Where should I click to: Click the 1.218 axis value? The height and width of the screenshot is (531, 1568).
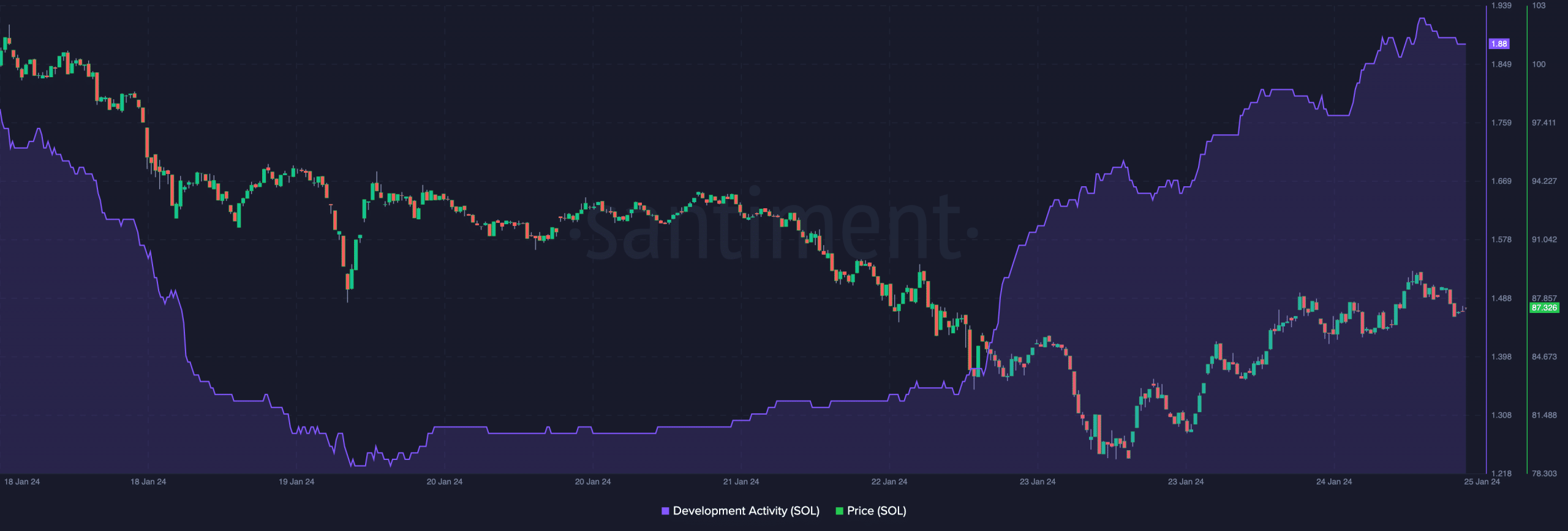[x=1501, y=473]
